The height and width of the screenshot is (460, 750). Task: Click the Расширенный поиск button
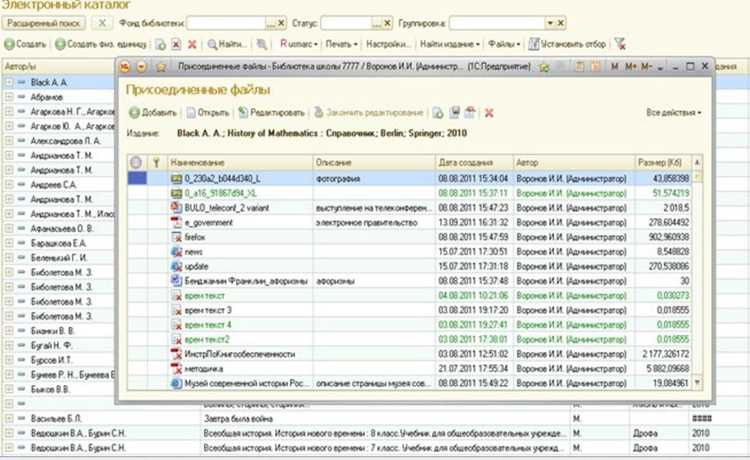[44, 23]
